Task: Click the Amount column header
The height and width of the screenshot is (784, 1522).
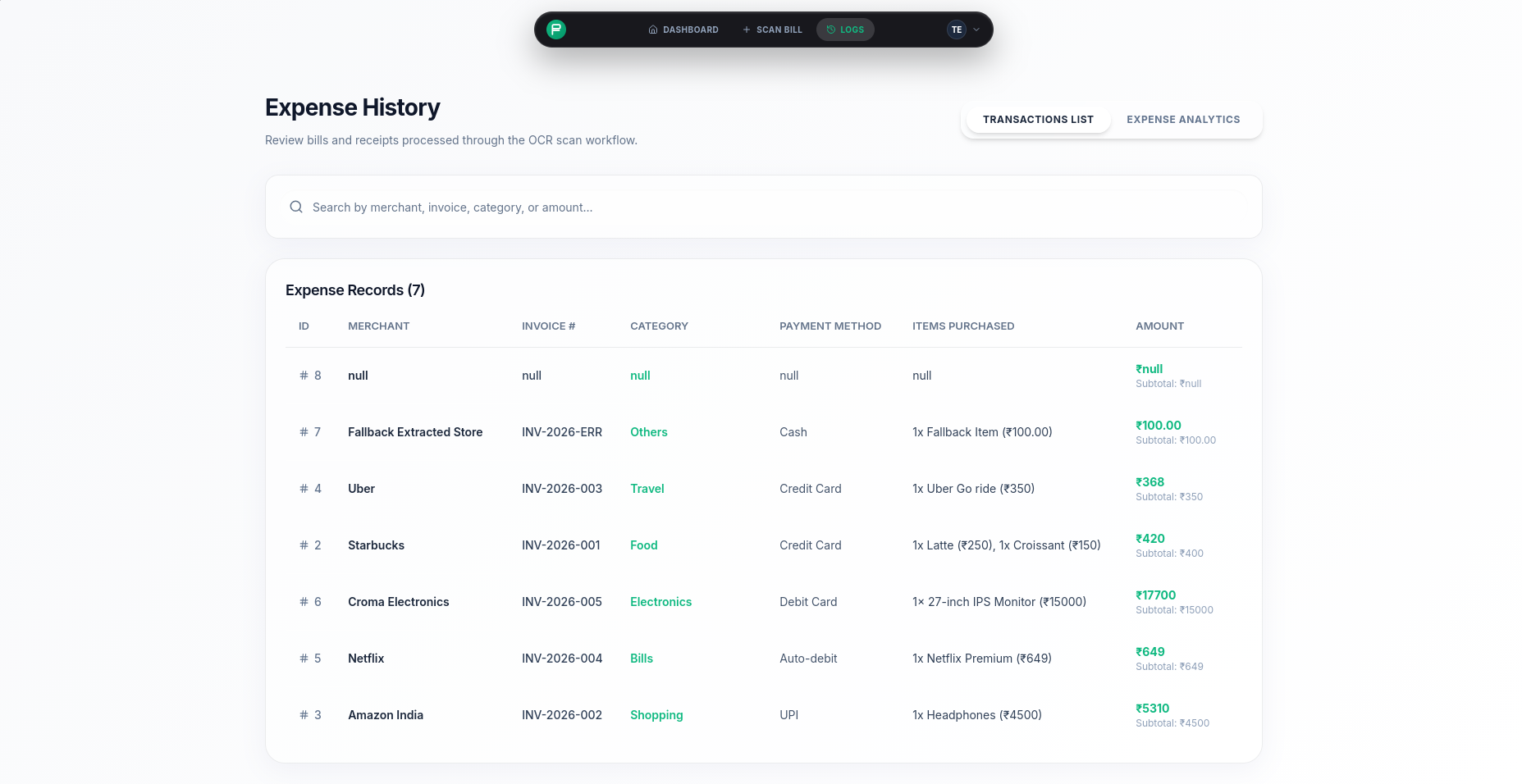Action: 1159,326
